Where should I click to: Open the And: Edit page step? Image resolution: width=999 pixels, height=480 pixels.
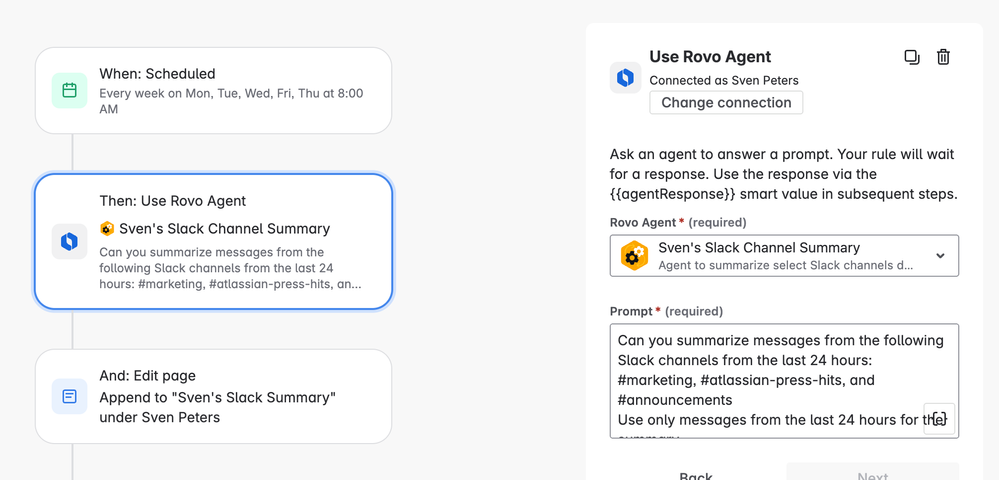click(x=213, y=396)
